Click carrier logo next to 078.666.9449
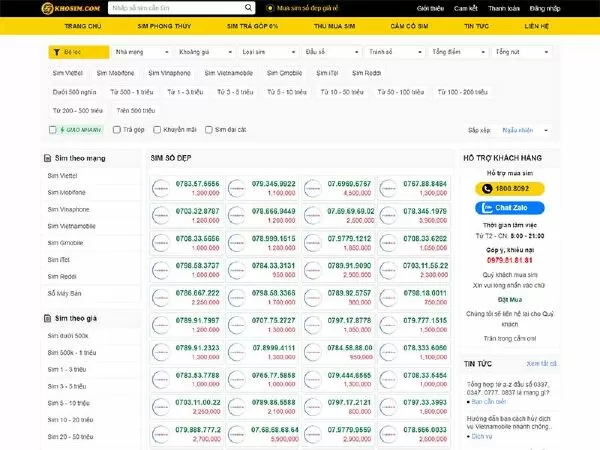 click(x=236, y=215)
